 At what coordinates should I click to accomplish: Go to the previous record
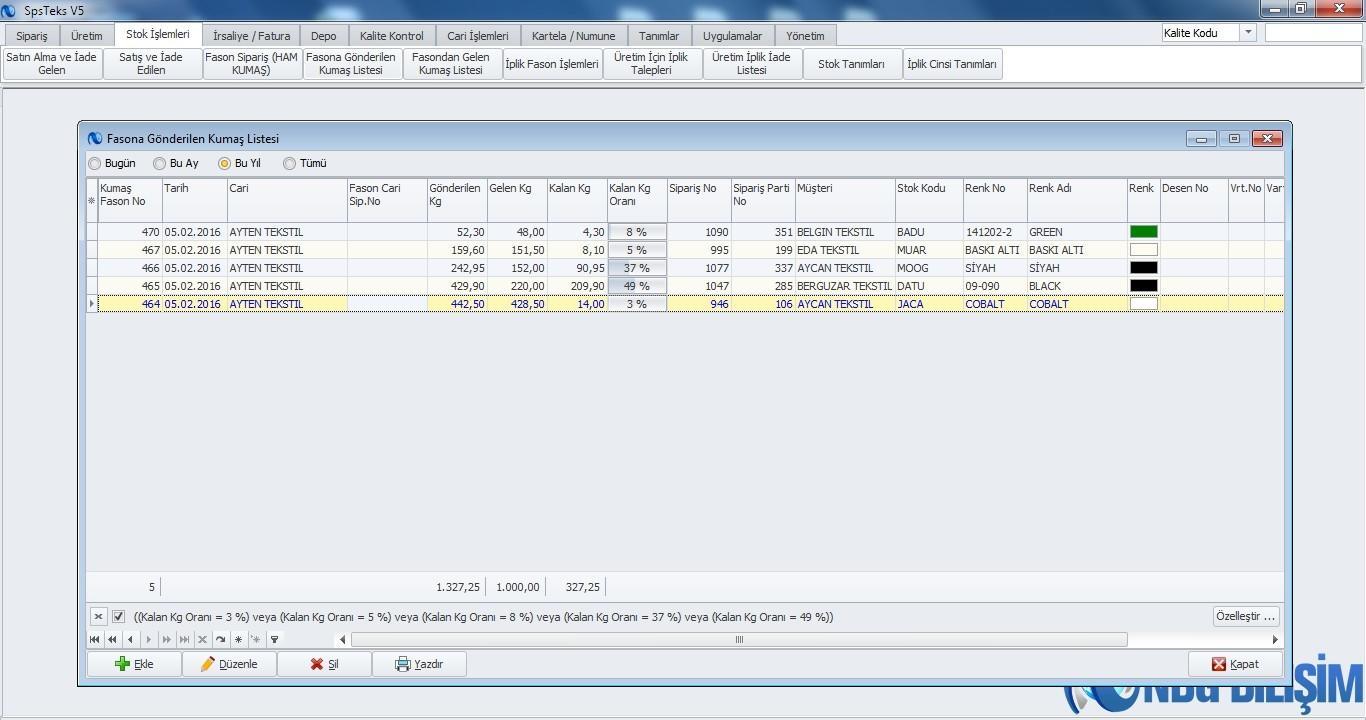point(130,639)
